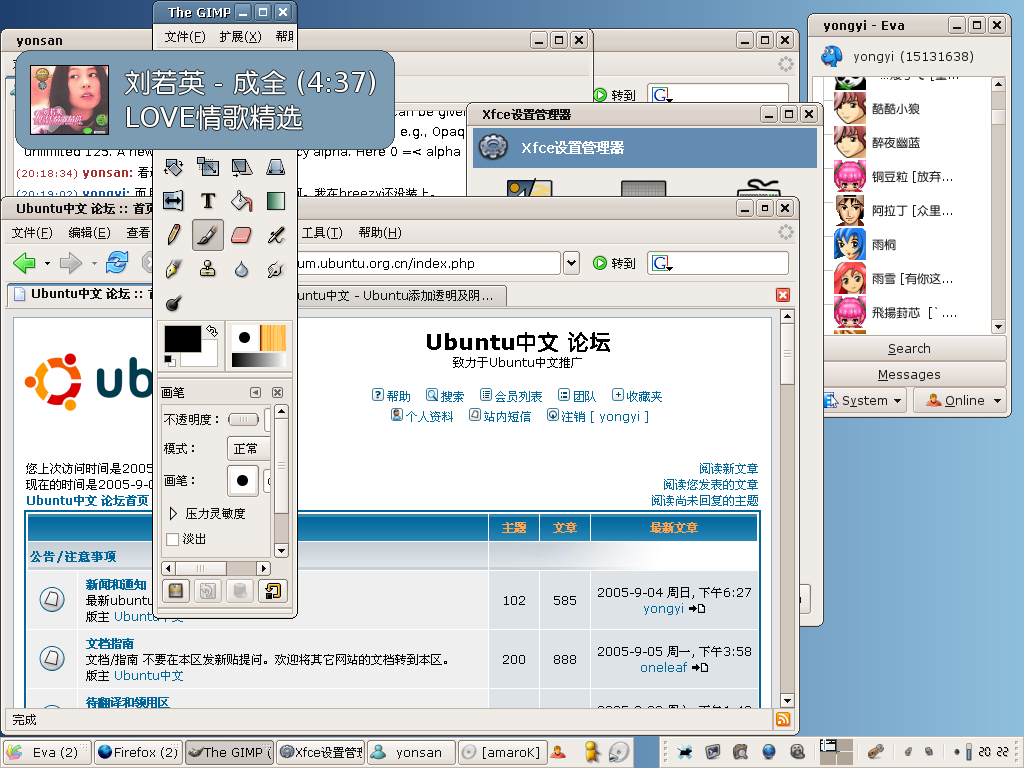1024x768 pixels.
Task: Select the Eraser tool in GIMP
Action: [x=242, y=235]
